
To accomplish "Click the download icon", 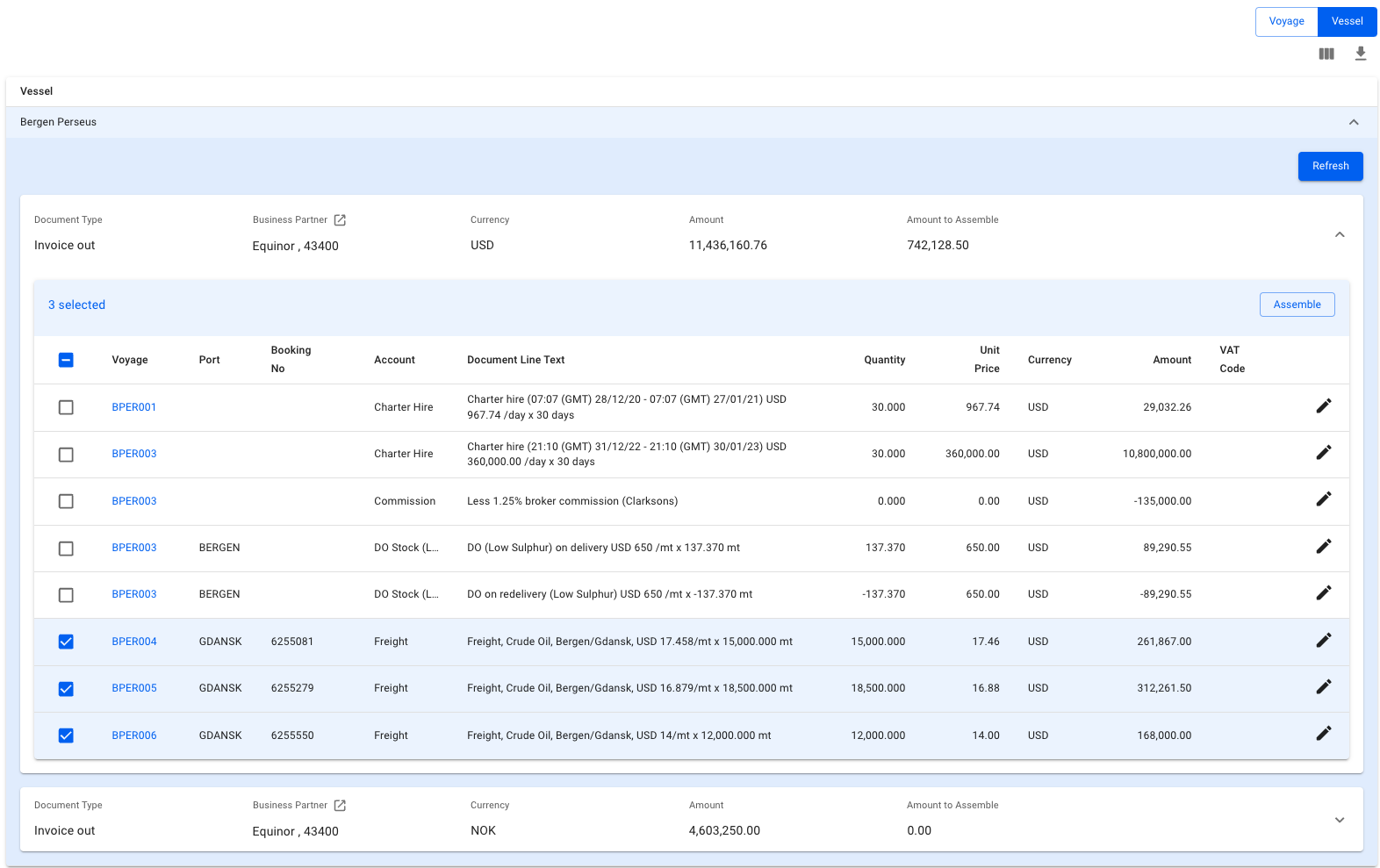I will coord(1360,54).
